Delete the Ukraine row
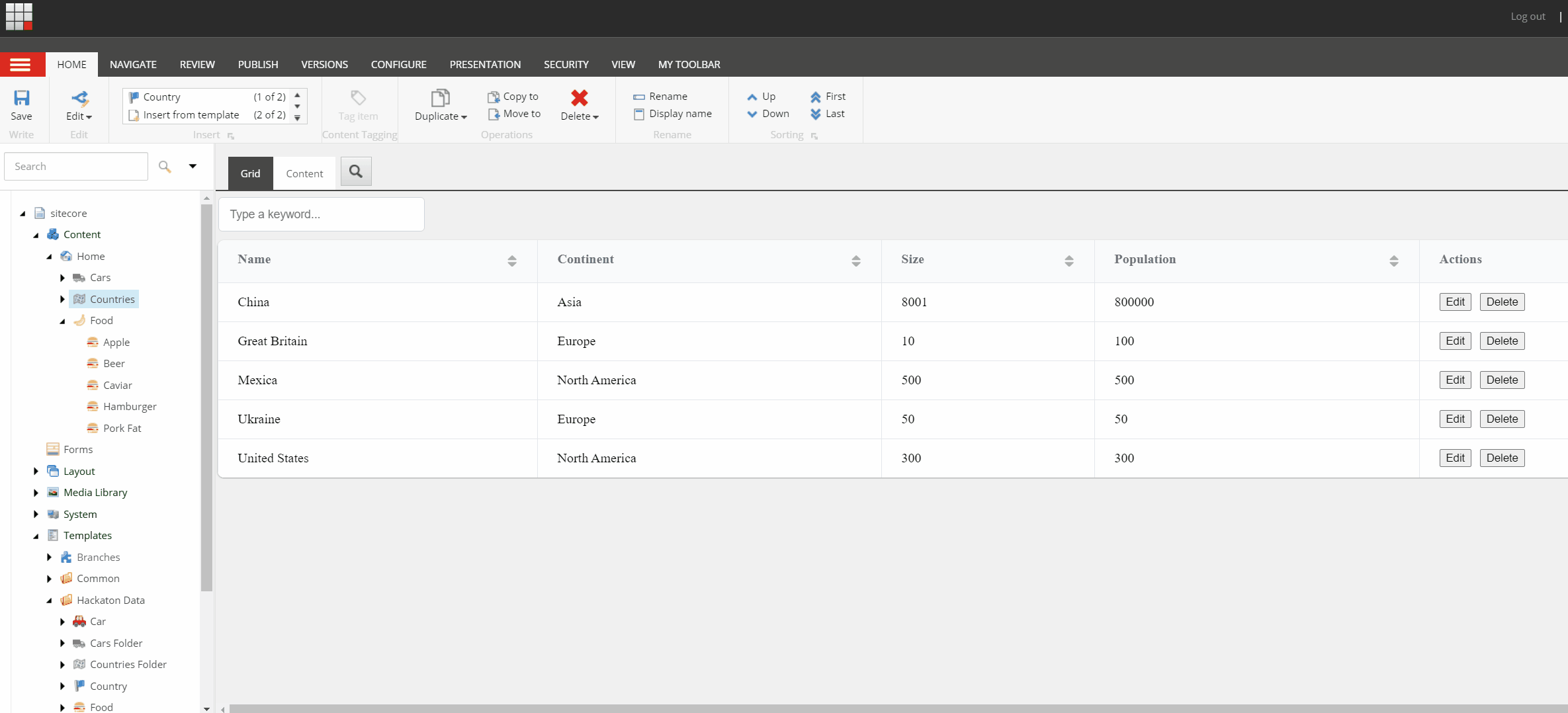 point(1501,419)
